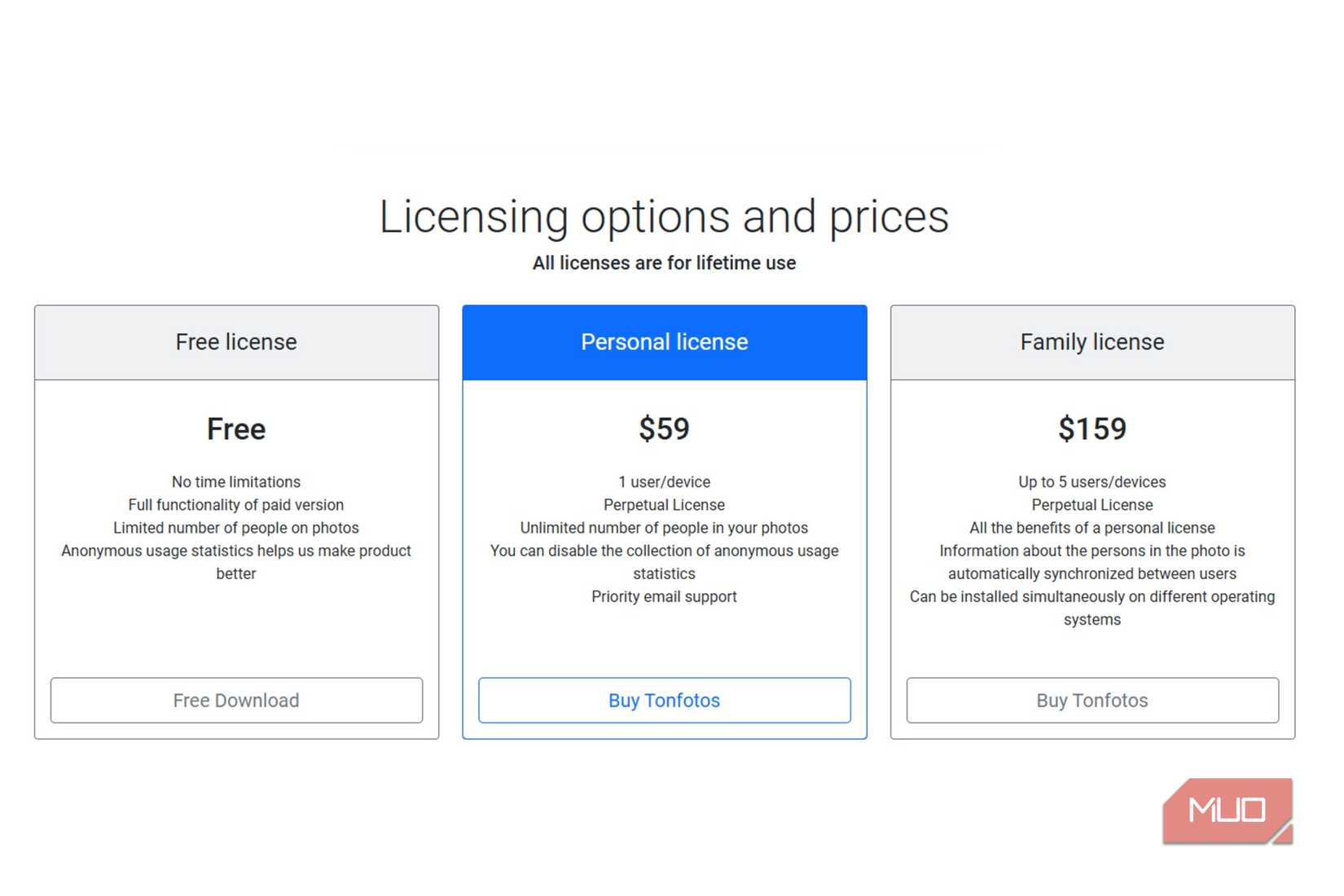Image resolution: width=1344 pixels, height=896 pixels.
Task: Click the Licensing options and prices heading
Action: tap(664, 216)
